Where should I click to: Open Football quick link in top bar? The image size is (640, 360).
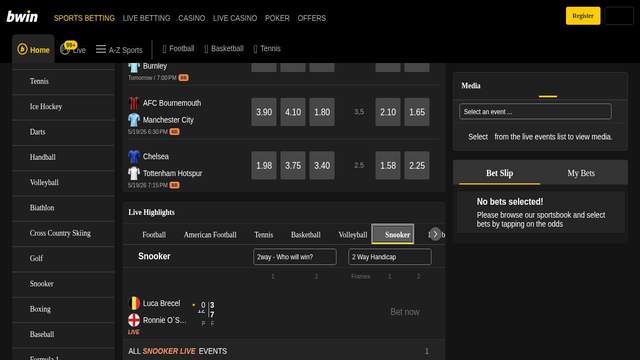178,49
